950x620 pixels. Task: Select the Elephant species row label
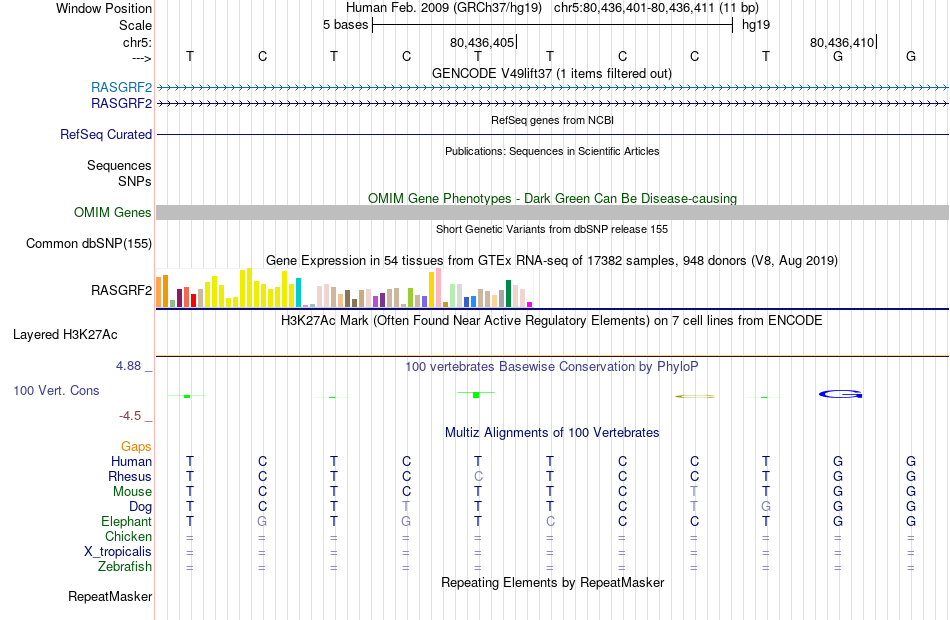(127, 522)
